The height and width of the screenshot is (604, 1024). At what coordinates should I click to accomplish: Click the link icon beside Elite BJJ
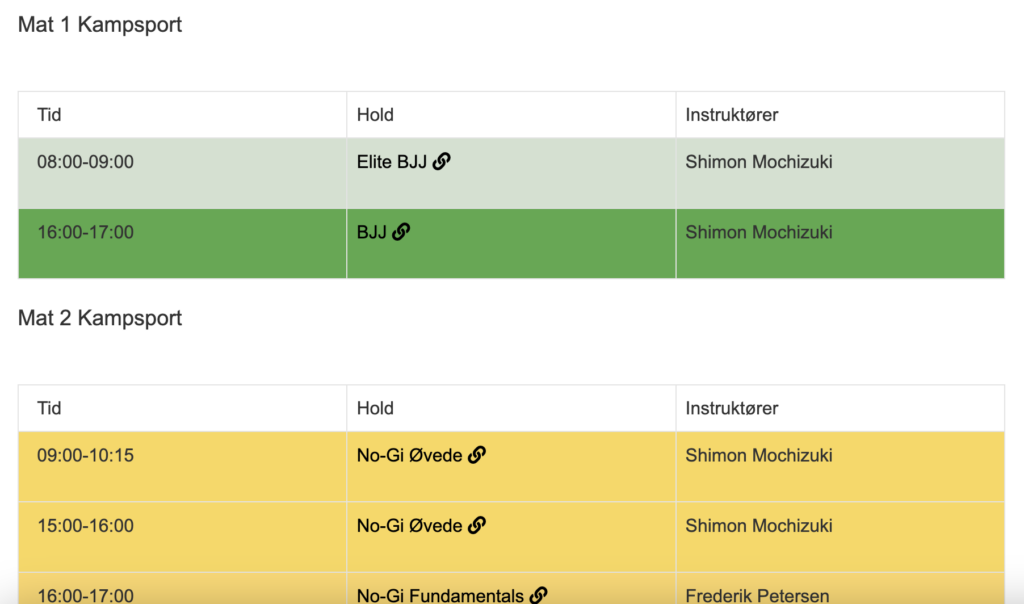click(x=441, y=161)
